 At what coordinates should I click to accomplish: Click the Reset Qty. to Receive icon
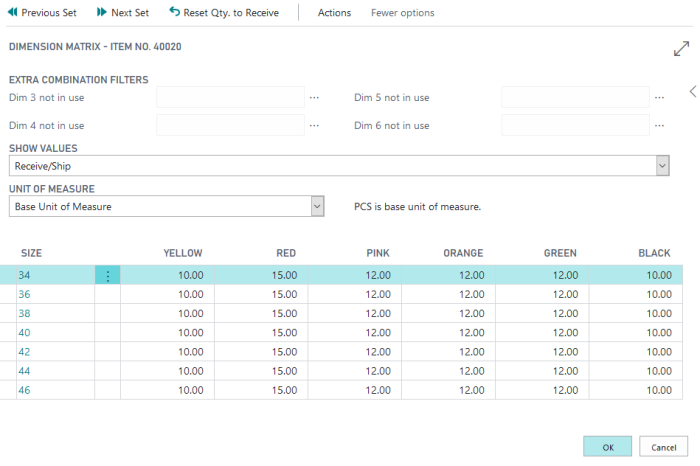(x=175, y=13)
